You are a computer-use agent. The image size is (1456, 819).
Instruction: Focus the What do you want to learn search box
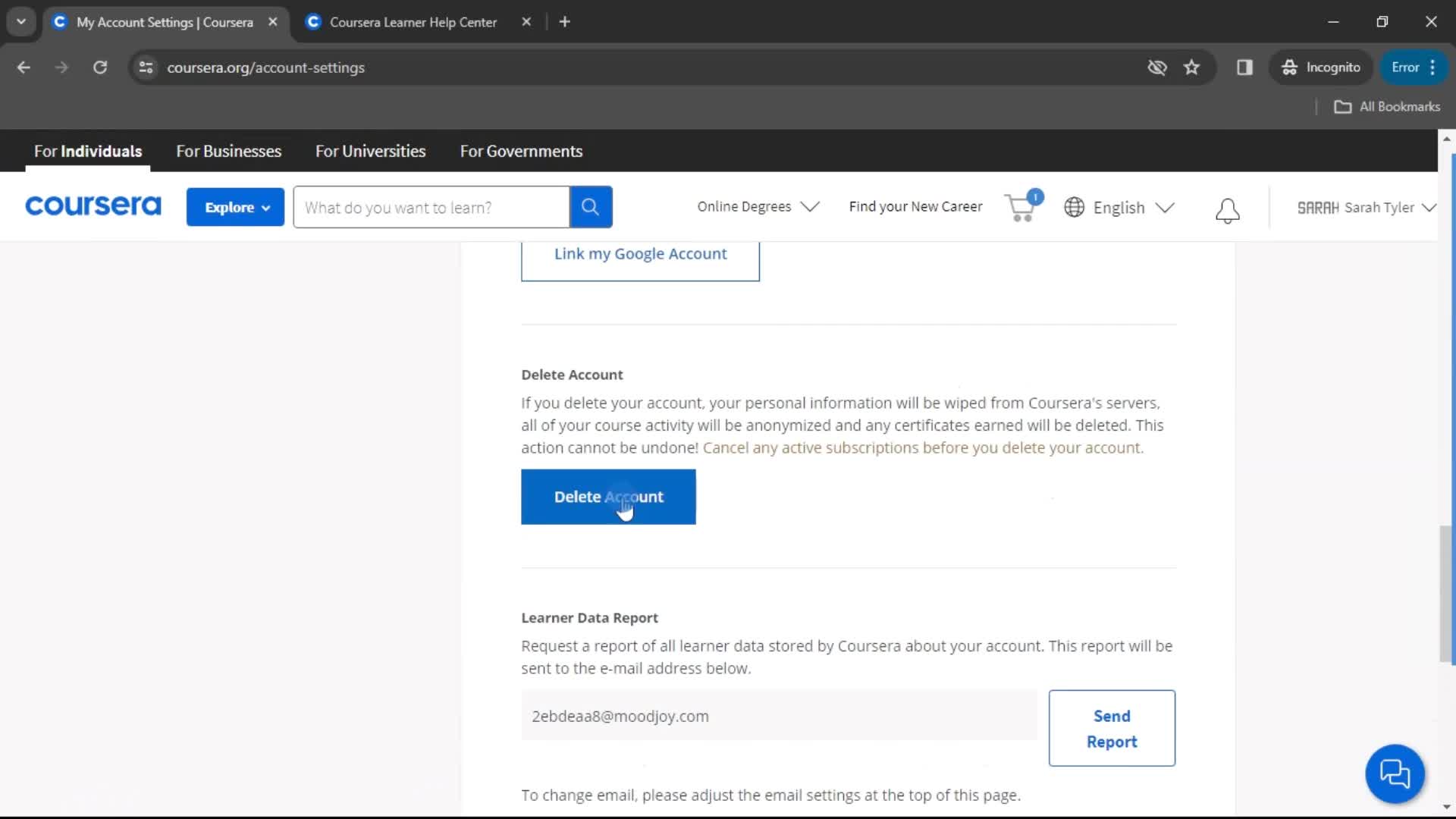point(431,207)
